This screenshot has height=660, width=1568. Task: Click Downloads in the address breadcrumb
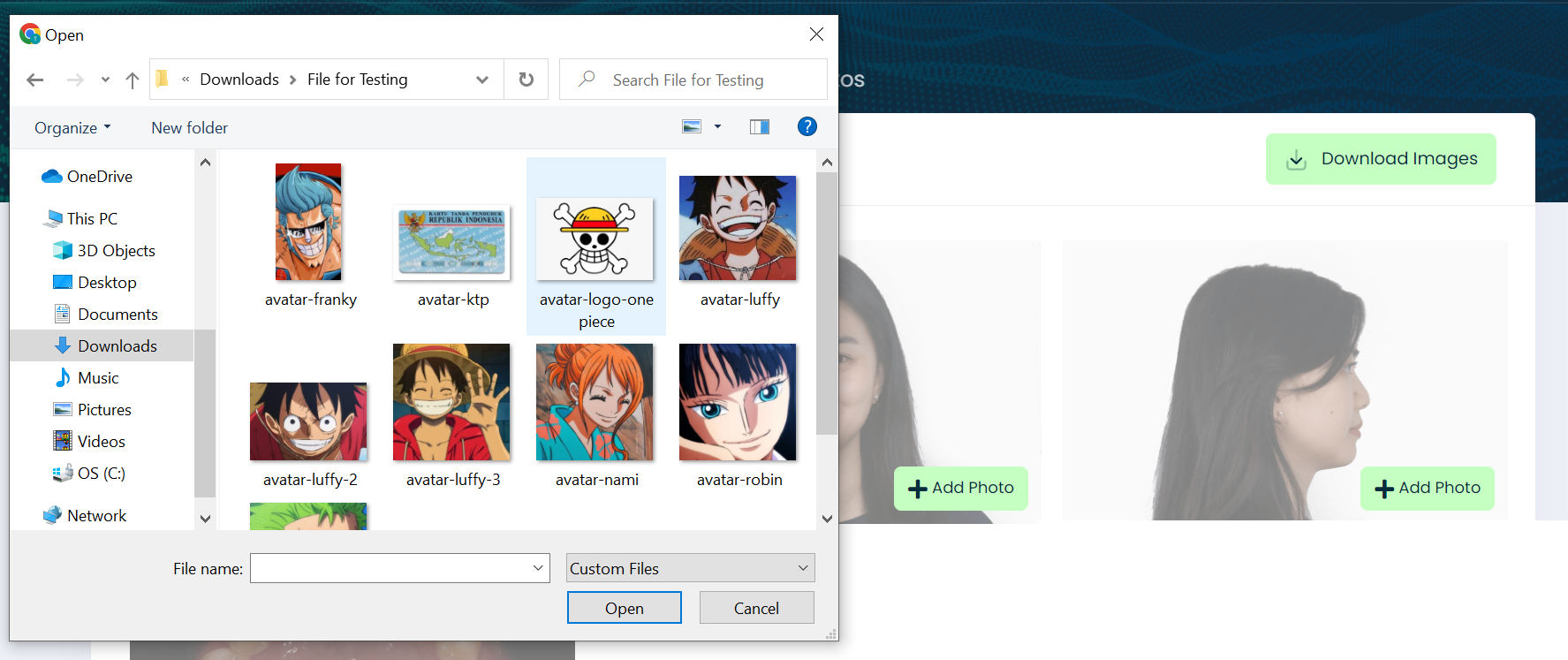(x=239, y=80)
